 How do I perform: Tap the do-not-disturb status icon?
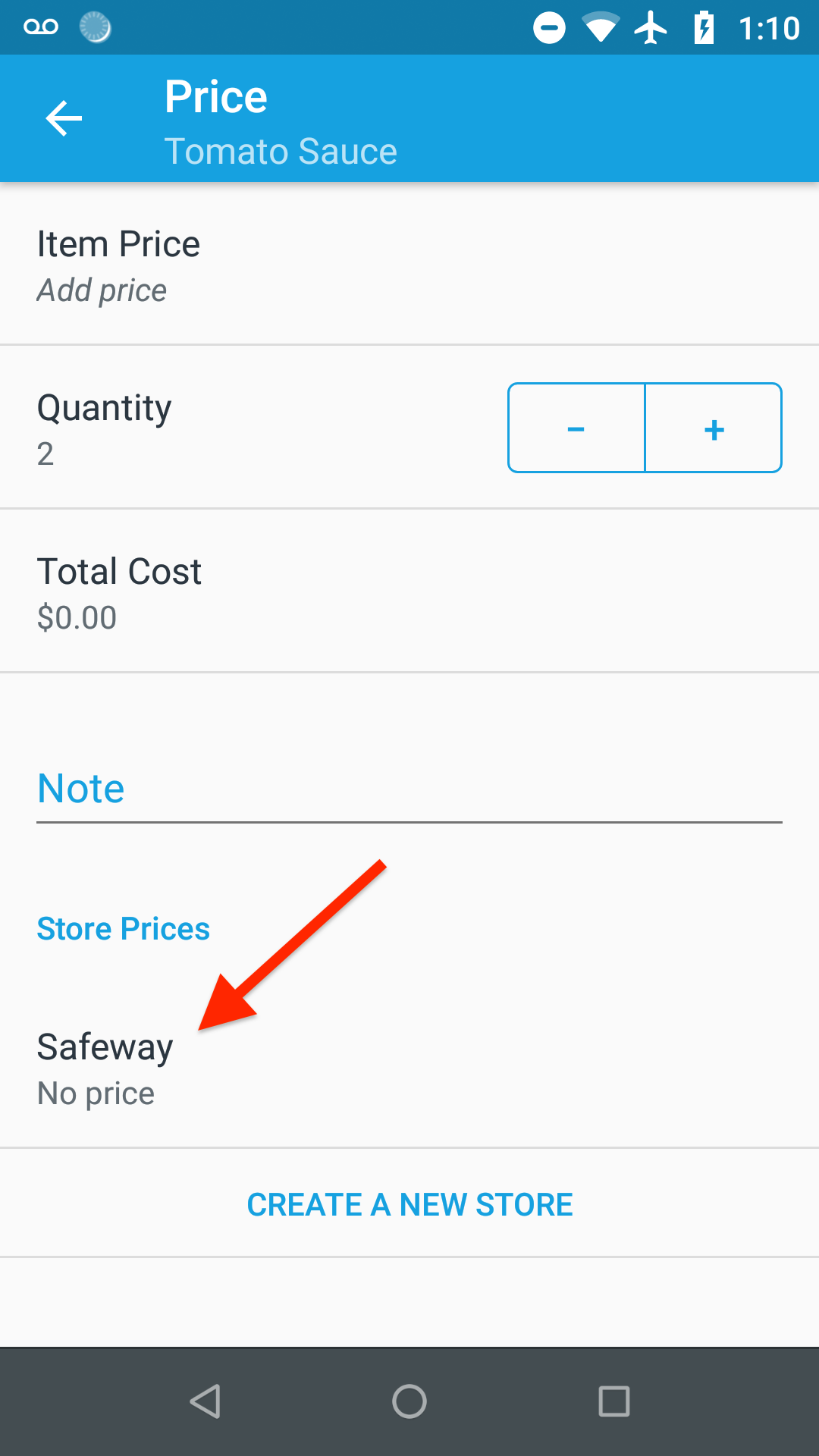(549, 28)
